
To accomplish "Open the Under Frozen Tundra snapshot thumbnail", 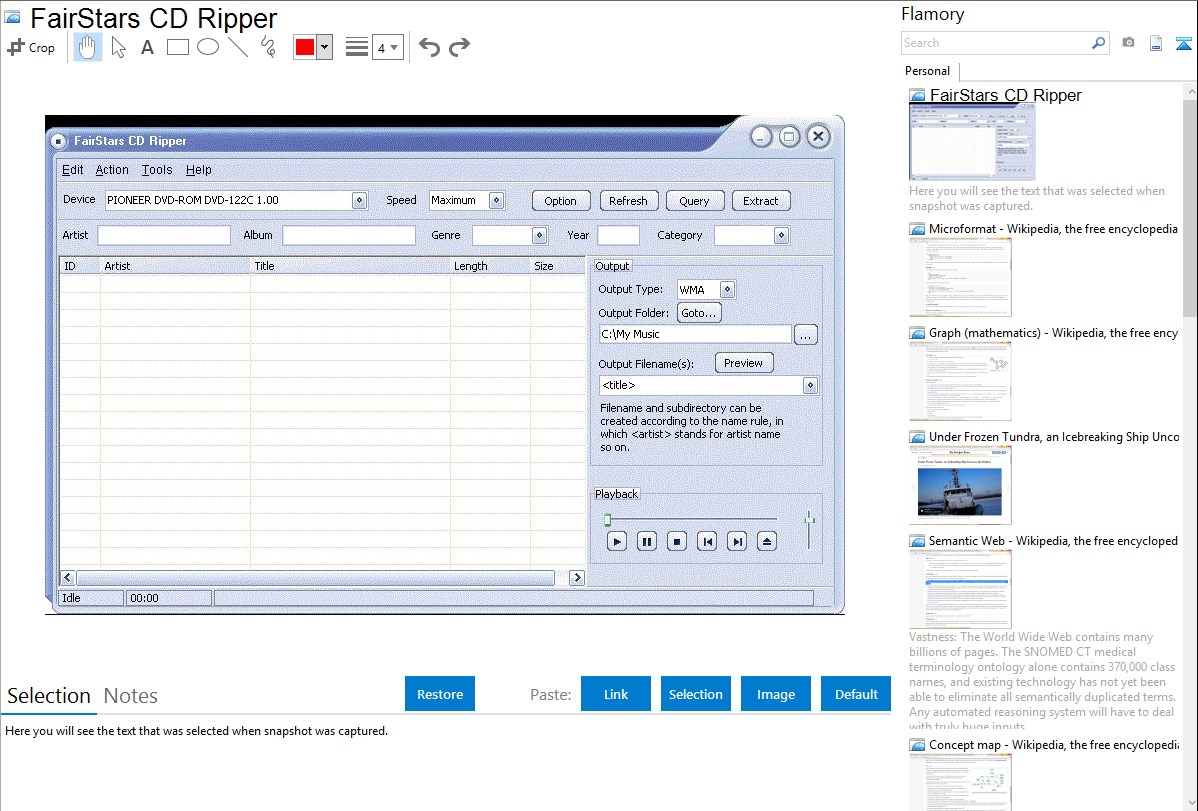I will [x=960, y=485].
